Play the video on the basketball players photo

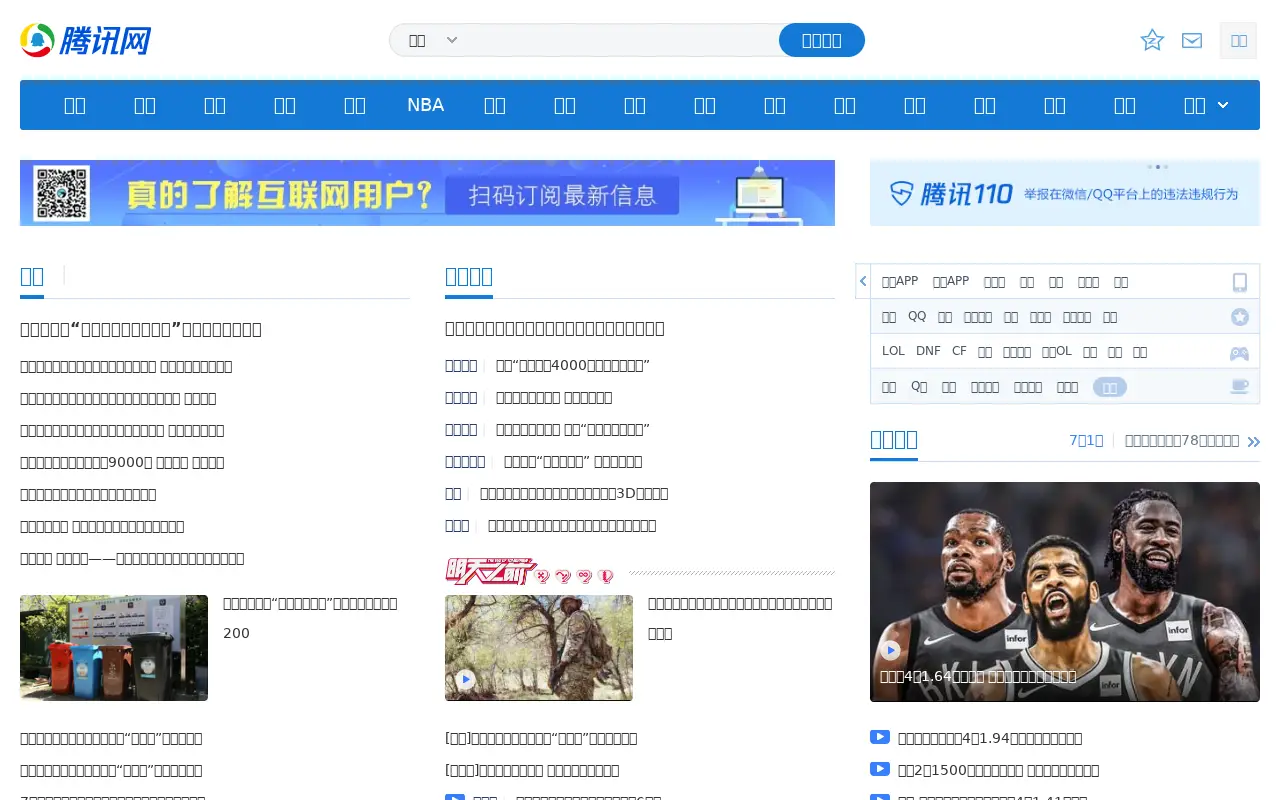point(890,650)
